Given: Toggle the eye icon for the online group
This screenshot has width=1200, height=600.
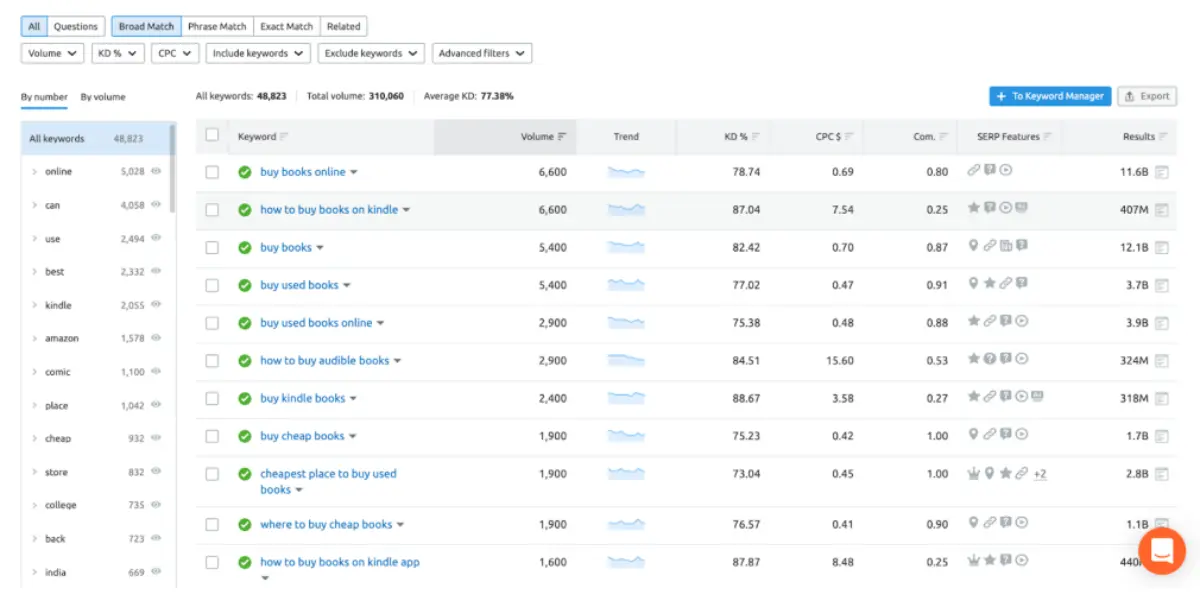Looking at the screenshot, I should pos(156,171).
